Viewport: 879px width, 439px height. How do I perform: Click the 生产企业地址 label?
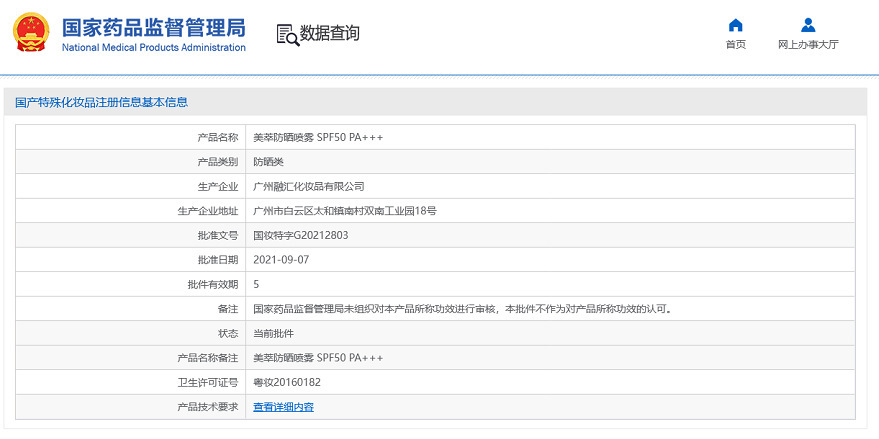point(208,211)
